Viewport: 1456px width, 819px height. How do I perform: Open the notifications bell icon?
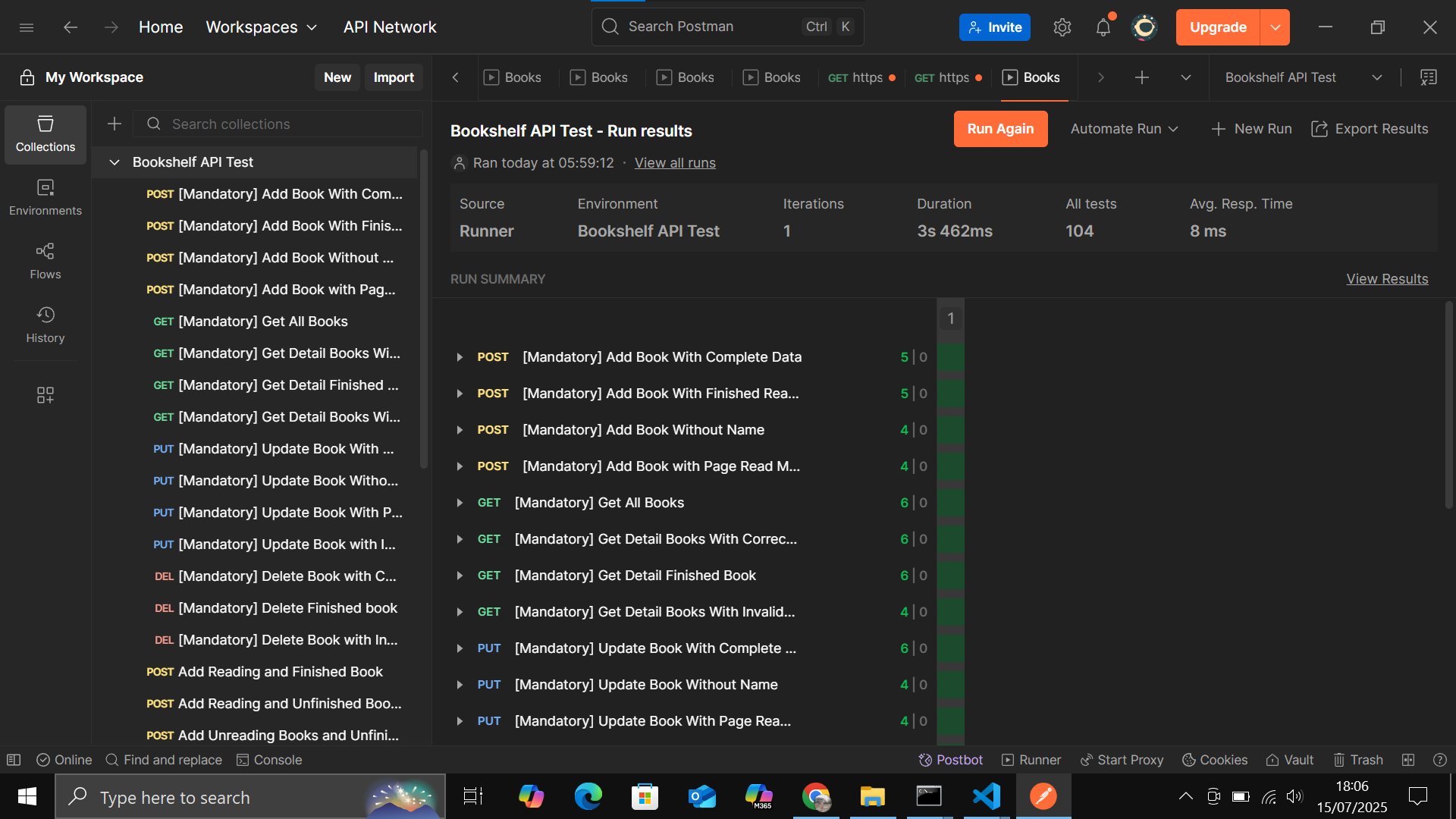1103,27
